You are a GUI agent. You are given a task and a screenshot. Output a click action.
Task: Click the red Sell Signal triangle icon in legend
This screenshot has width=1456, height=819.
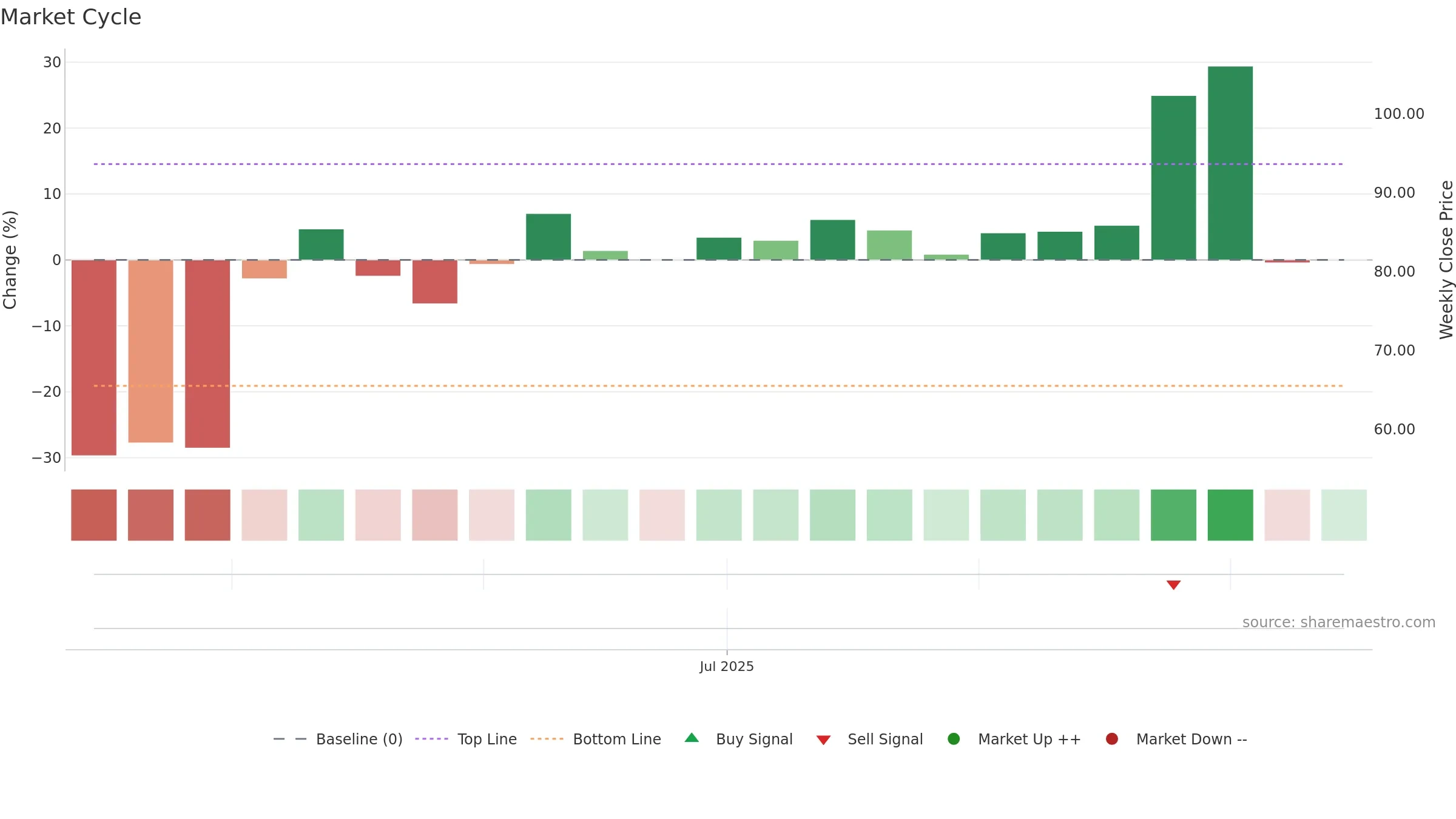point(823,740)
